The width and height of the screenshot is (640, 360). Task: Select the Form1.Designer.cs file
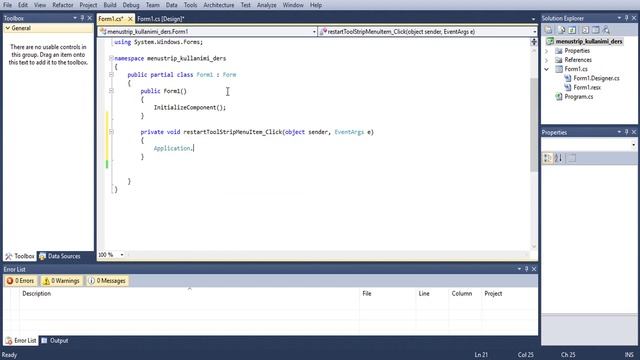(596, 78)
